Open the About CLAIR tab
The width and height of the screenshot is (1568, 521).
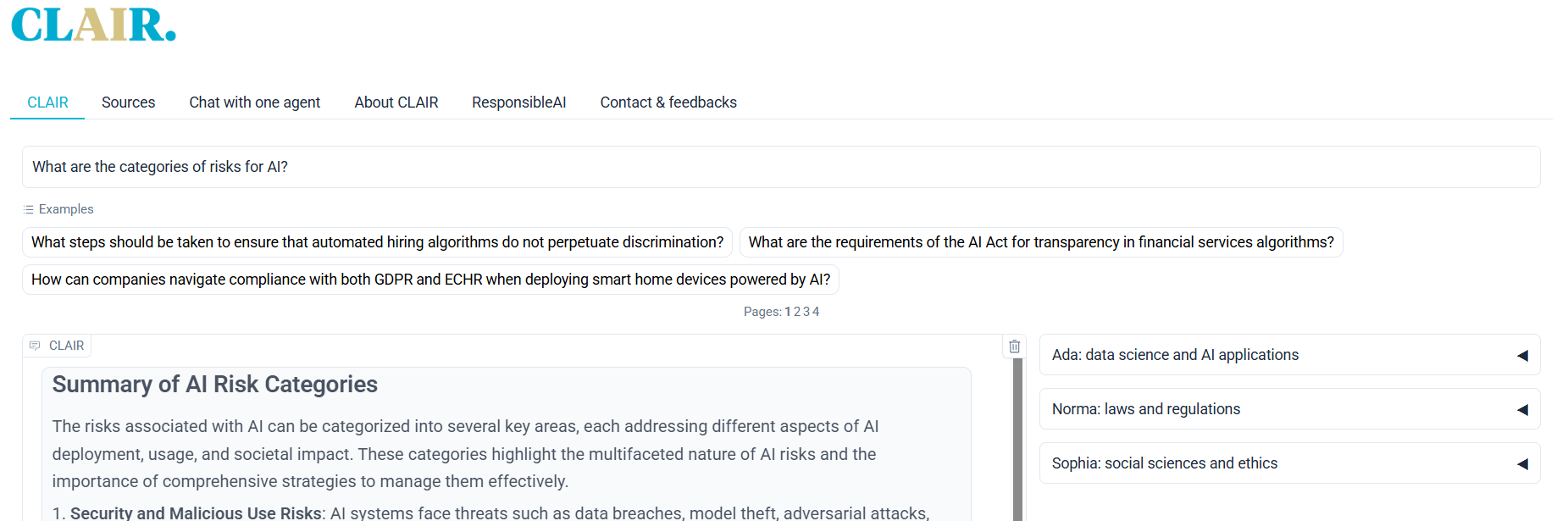point(396,103)
